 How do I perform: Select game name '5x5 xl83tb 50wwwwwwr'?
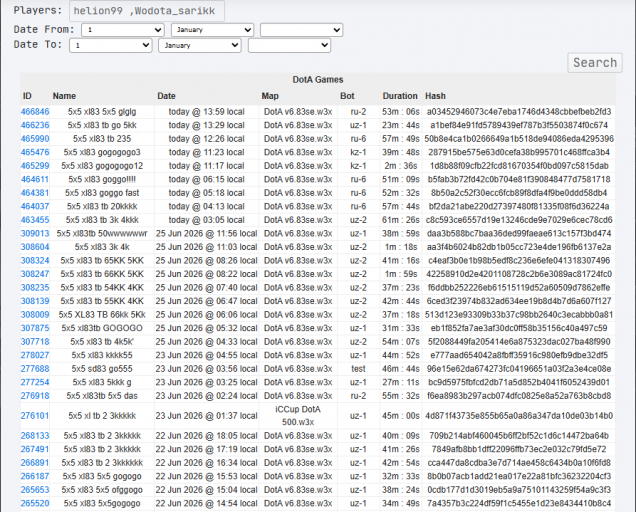[102, 234]
